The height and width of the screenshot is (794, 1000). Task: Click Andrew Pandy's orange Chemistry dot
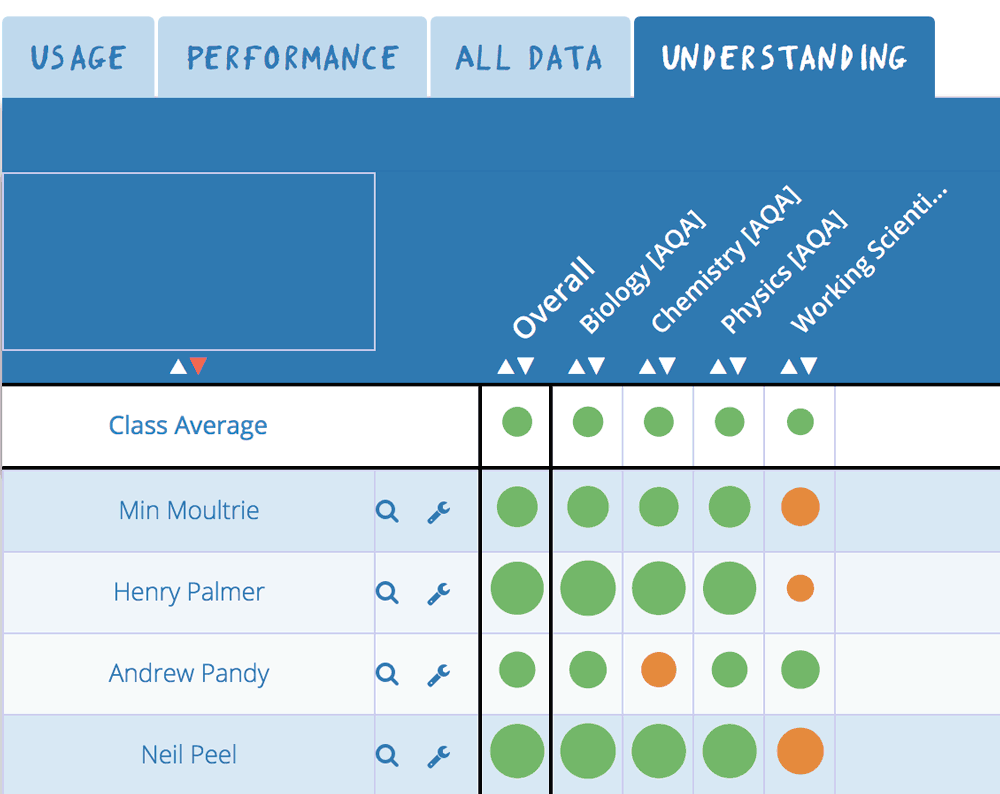pos(659,670)
